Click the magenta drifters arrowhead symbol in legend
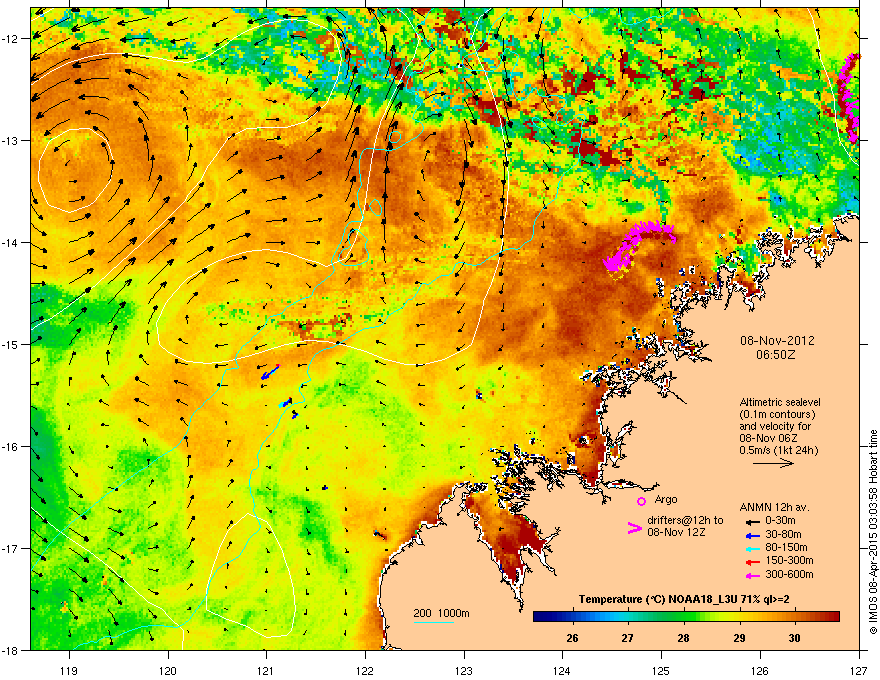This screenshot has width=880, height=680. 635,528
